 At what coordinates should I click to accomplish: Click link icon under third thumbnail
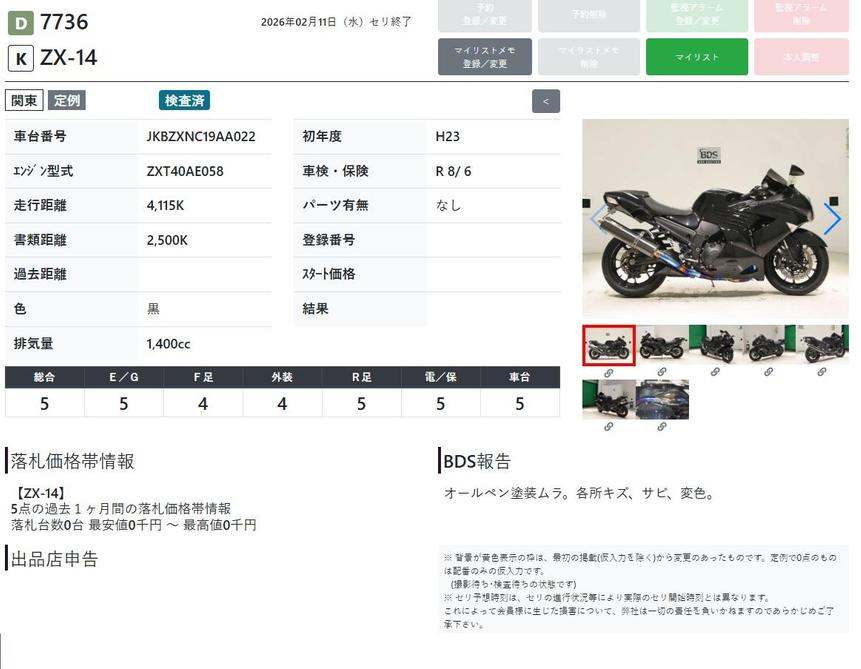point(715,372)
